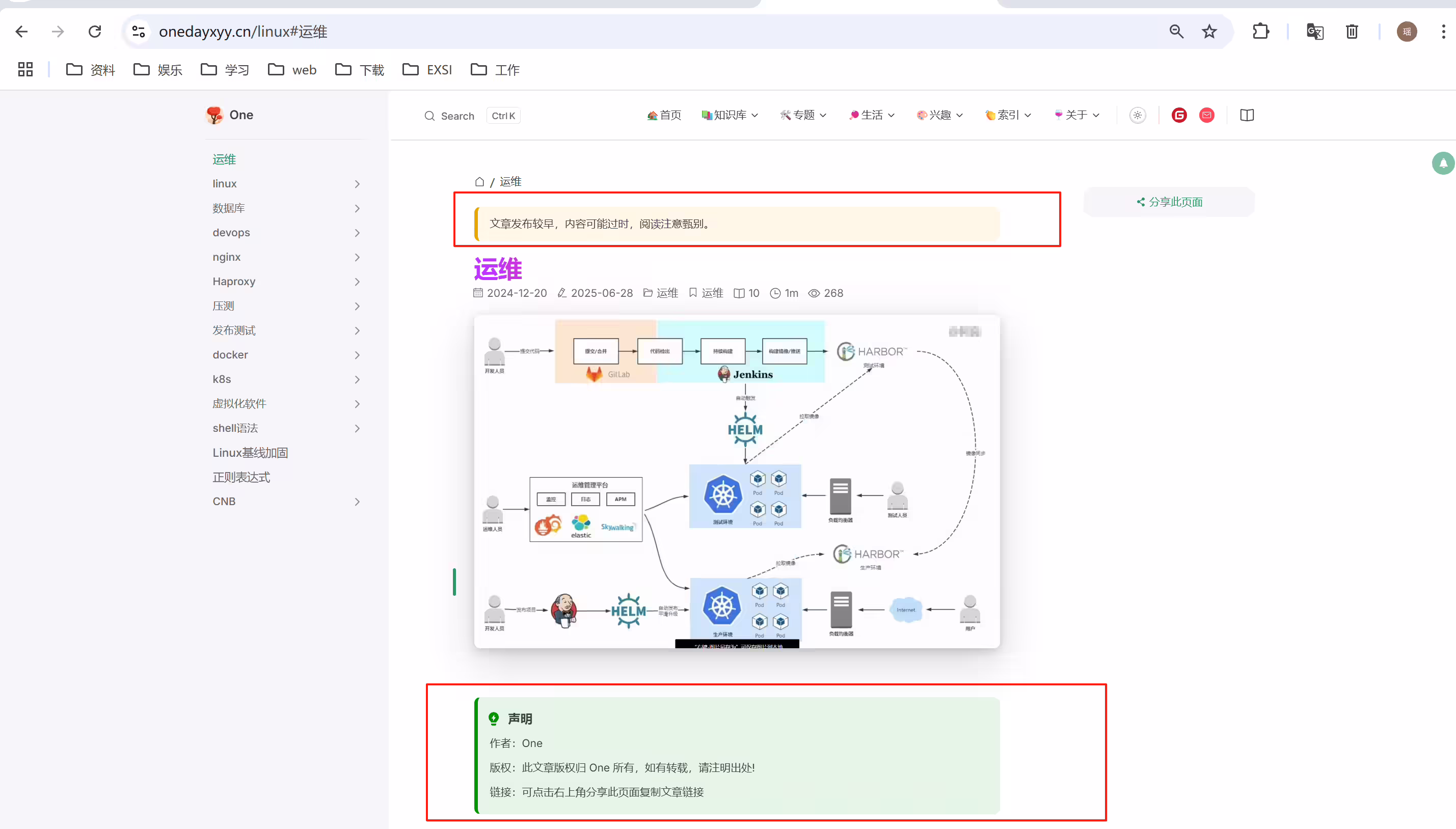Image resolution: width=1456 pixels, height=829 pixels.
Task: Click the Search box with Ctrl K
Action: click(x=472, y=116)
